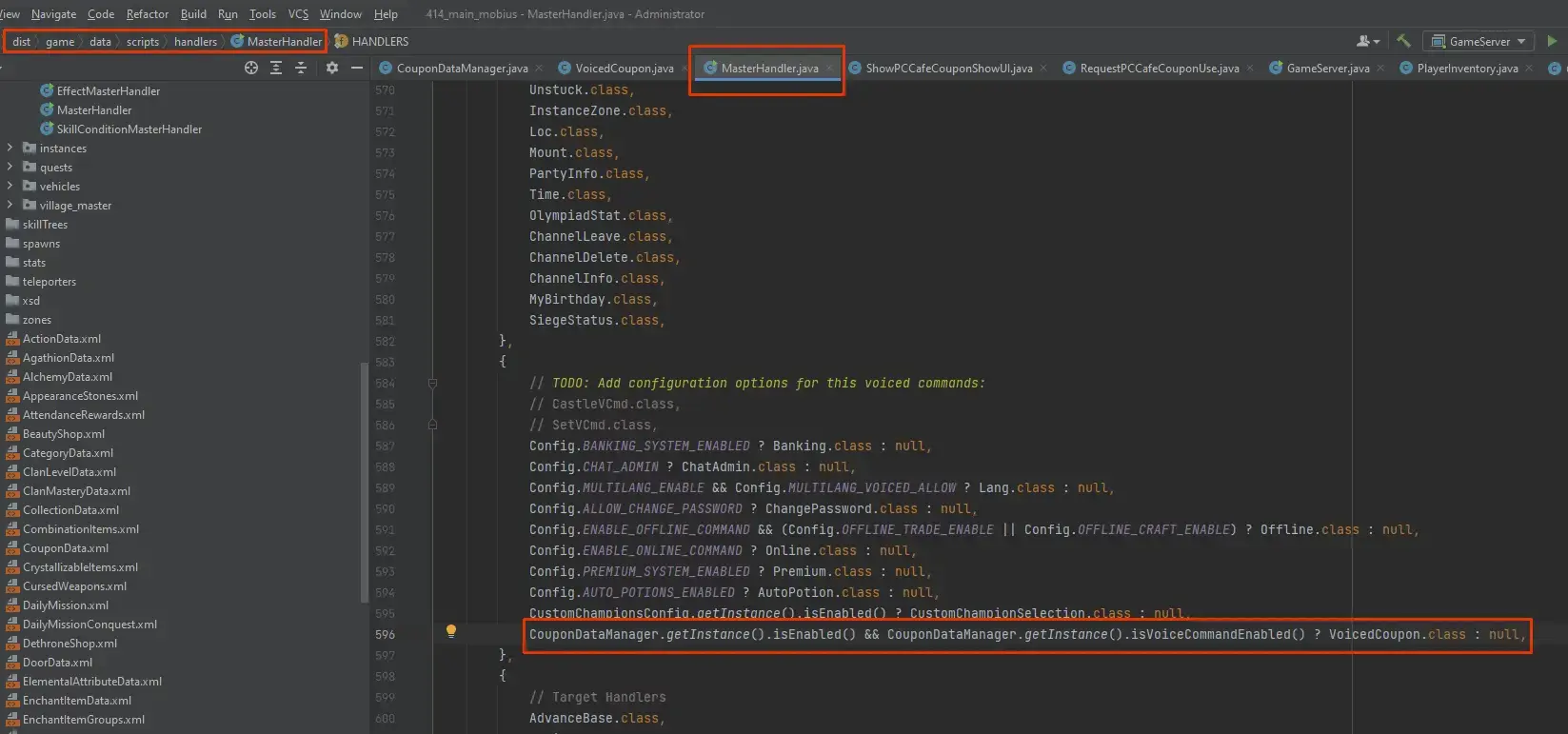Viewport: 1568px width, 734px height.
Task: Expand the instances folder
Action: point(10,148)
